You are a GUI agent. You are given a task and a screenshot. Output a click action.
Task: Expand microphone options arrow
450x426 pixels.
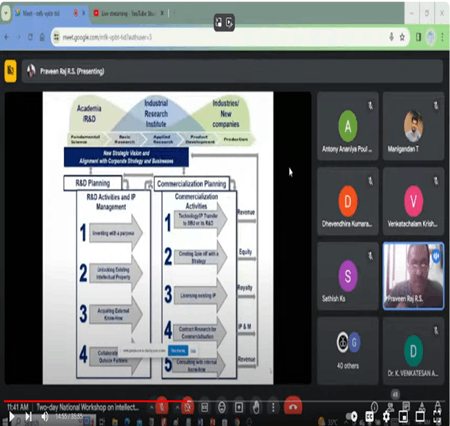[151, 407]
